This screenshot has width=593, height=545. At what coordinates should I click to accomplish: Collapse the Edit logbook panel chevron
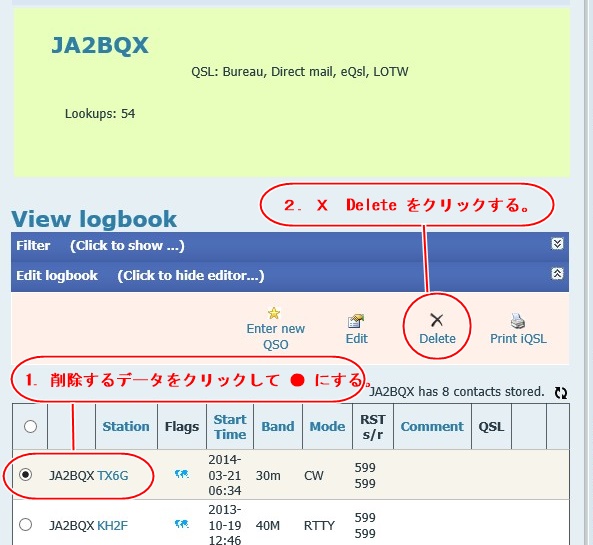(x=557, y=273)
